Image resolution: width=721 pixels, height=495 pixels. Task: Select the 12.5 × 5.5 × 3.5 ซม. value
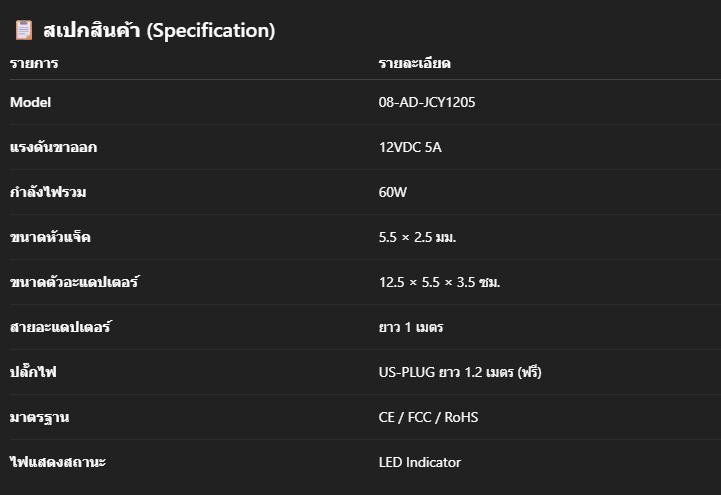439,282
